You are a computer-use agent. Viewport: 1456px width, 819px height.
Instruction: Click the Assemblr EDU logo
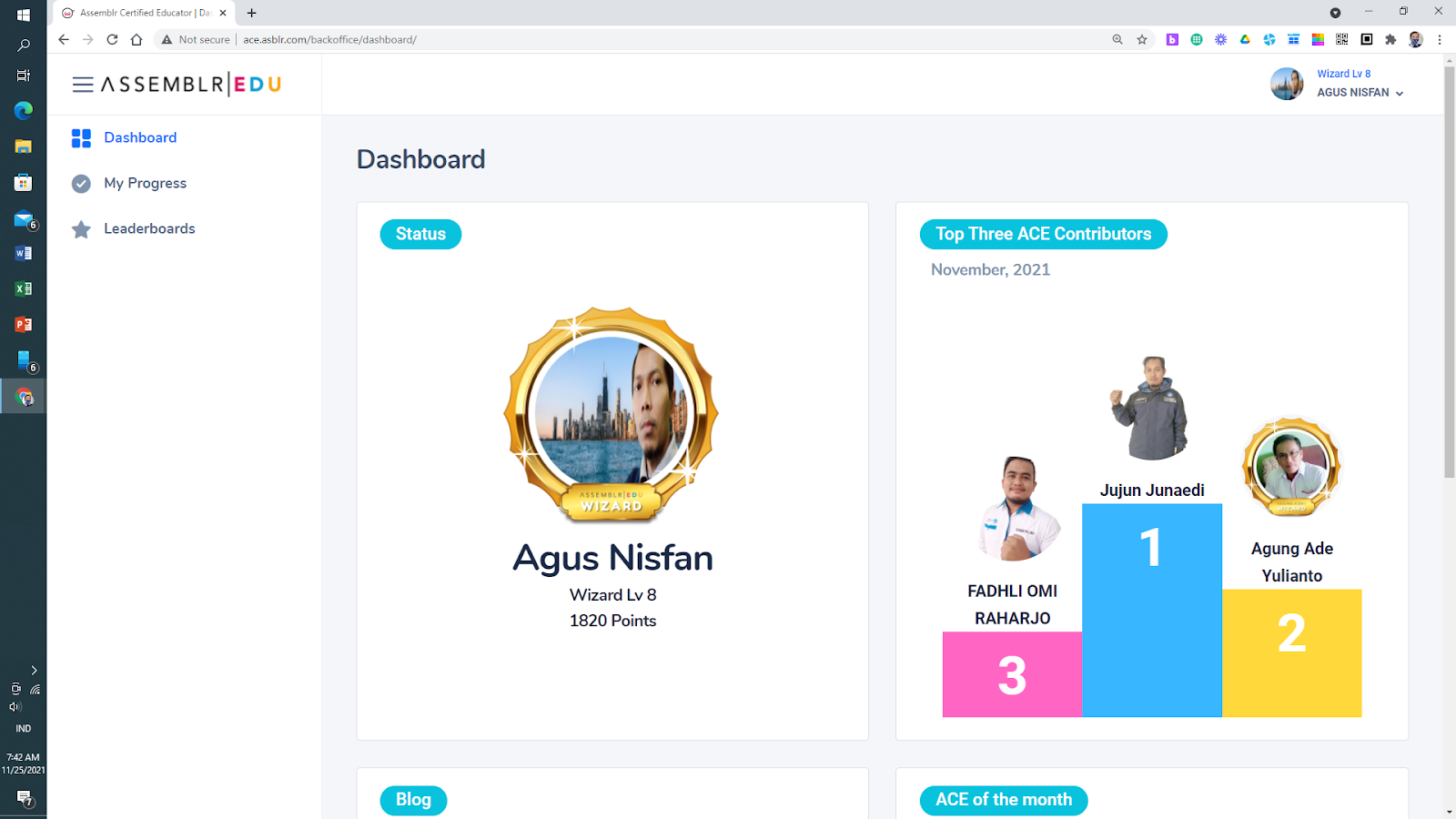tap(191, 85)
